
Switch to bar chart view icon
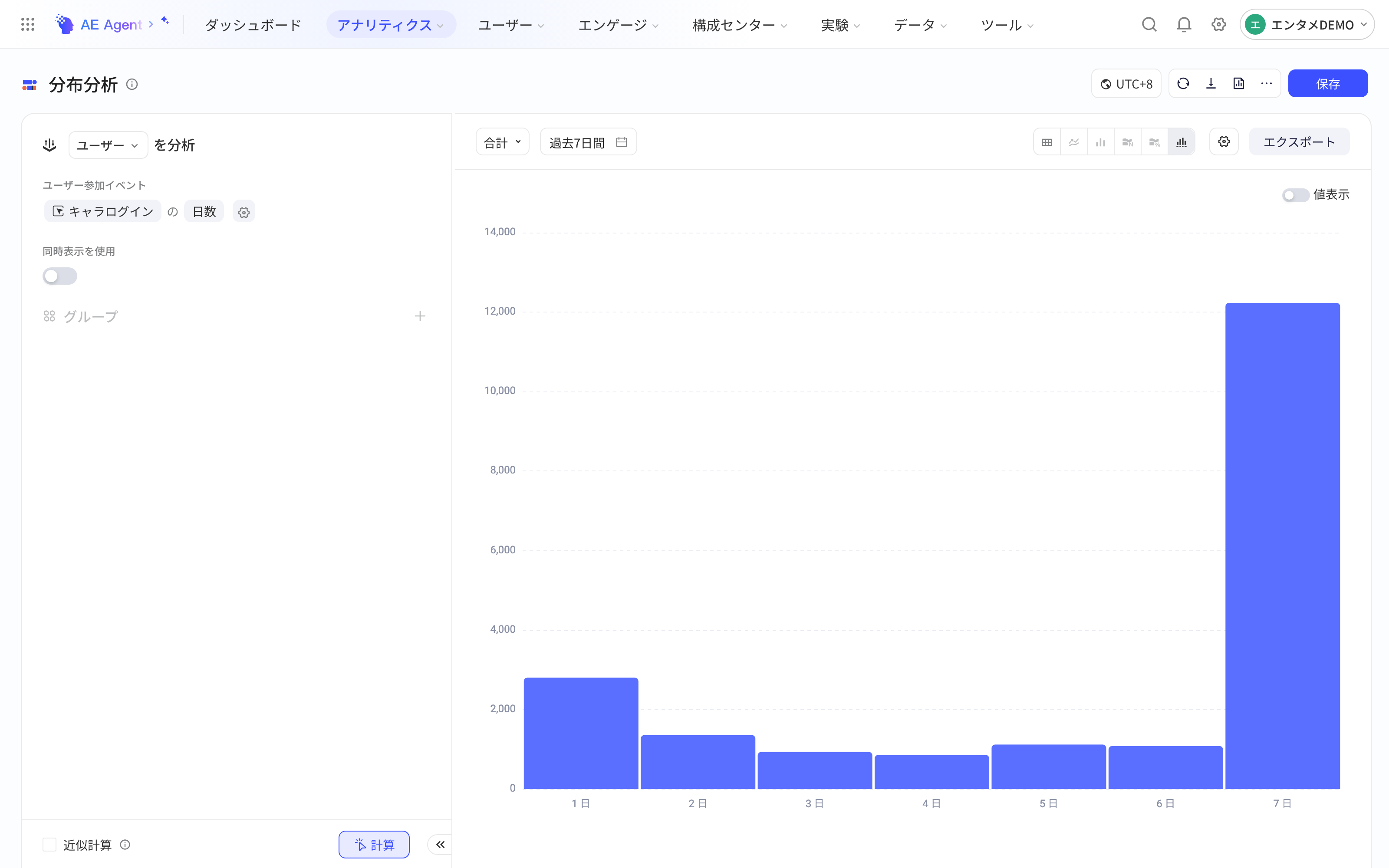pos(1100,142)
